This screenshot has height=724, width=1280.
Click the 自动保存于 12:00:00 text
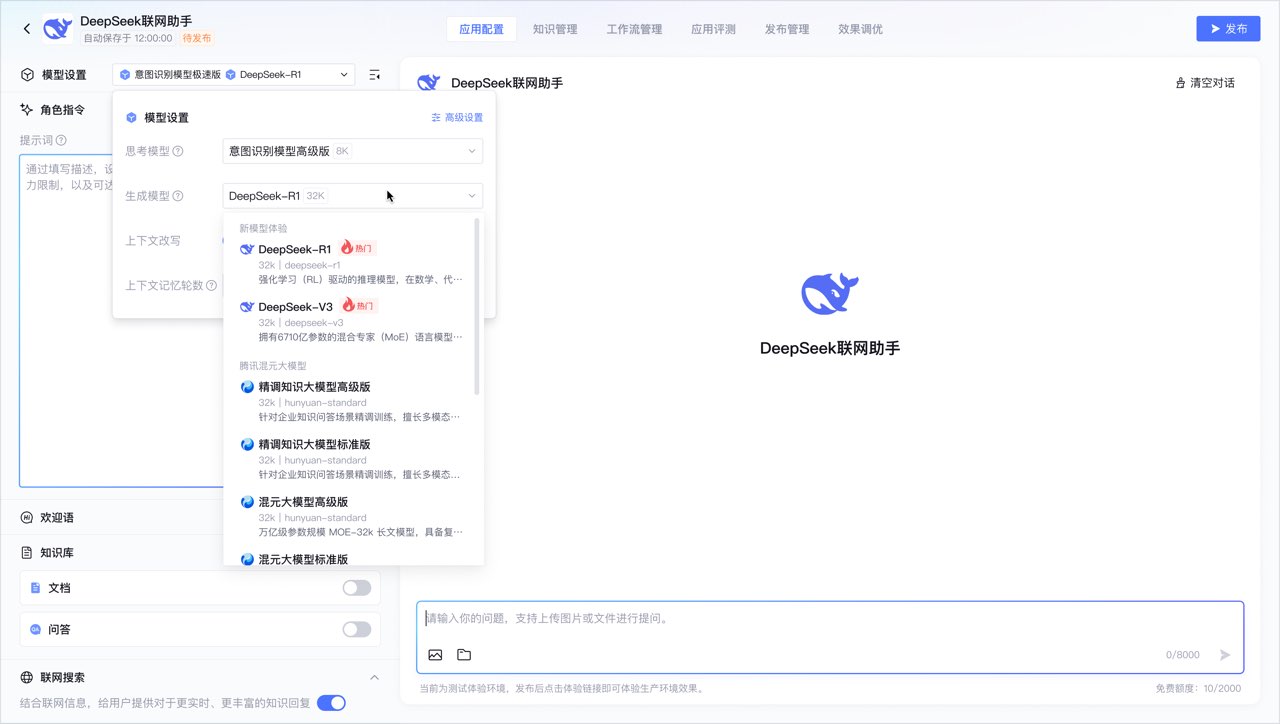click(127, 38)
